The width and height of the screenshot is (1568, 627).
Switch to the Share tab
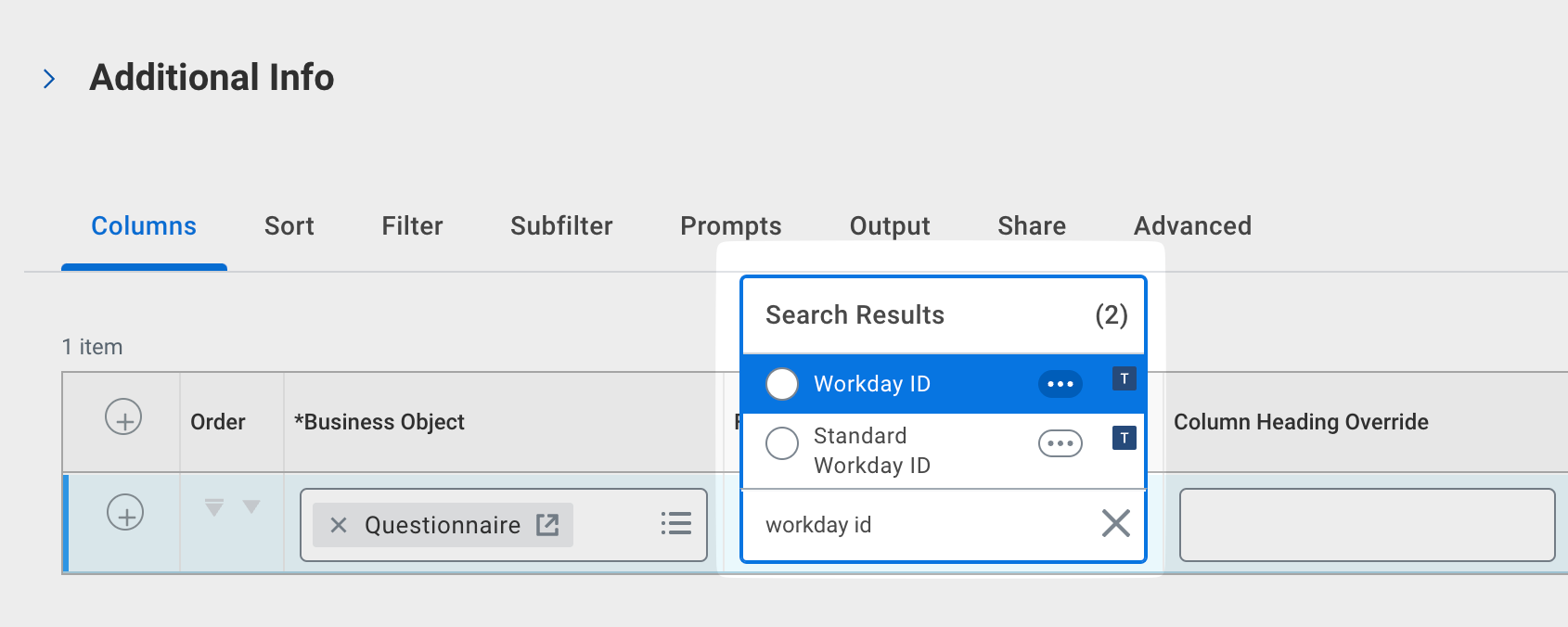(x=1031, y=226)
